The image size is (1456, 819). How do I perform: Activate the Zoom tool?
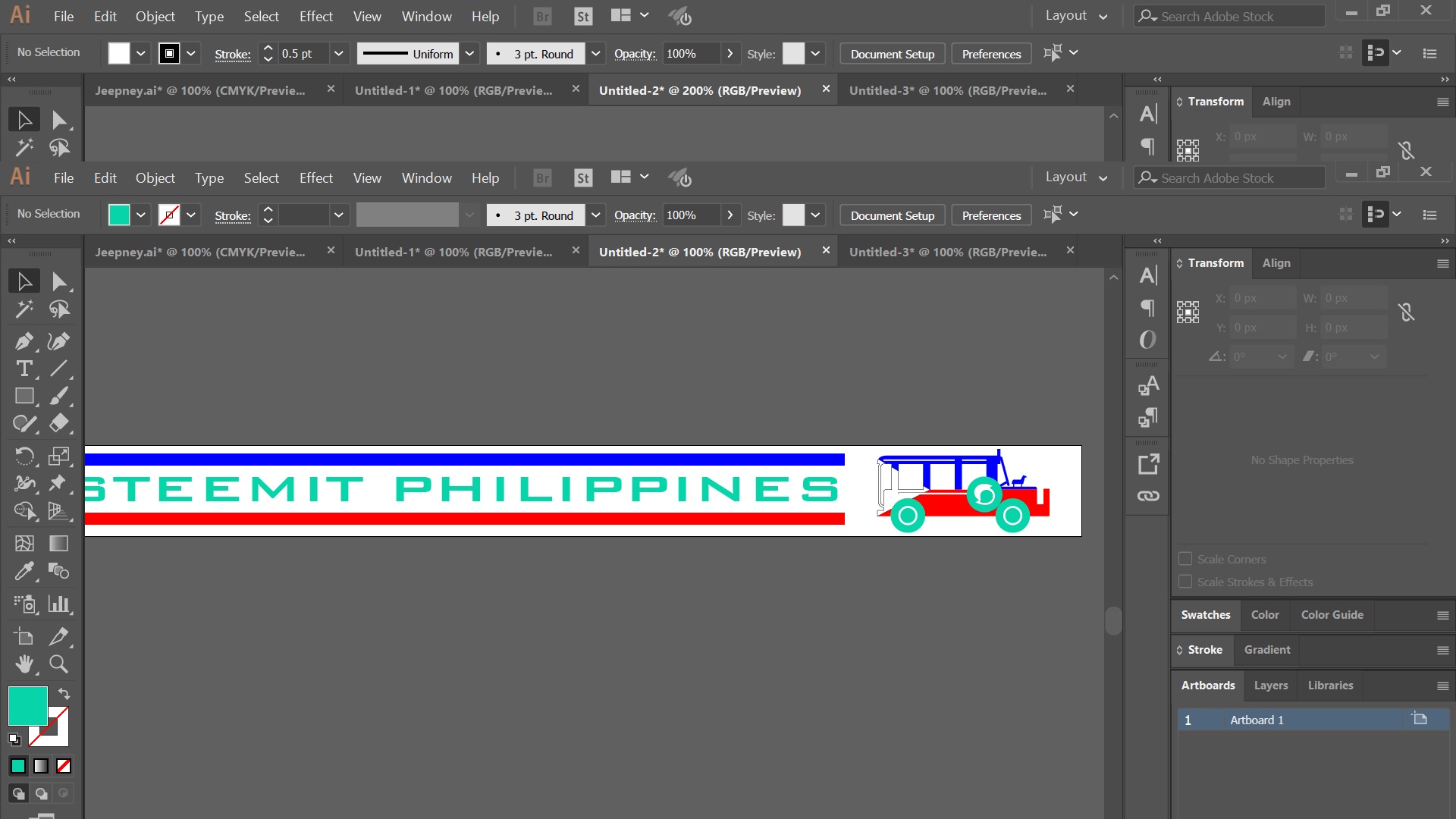[x=58, y=664]
